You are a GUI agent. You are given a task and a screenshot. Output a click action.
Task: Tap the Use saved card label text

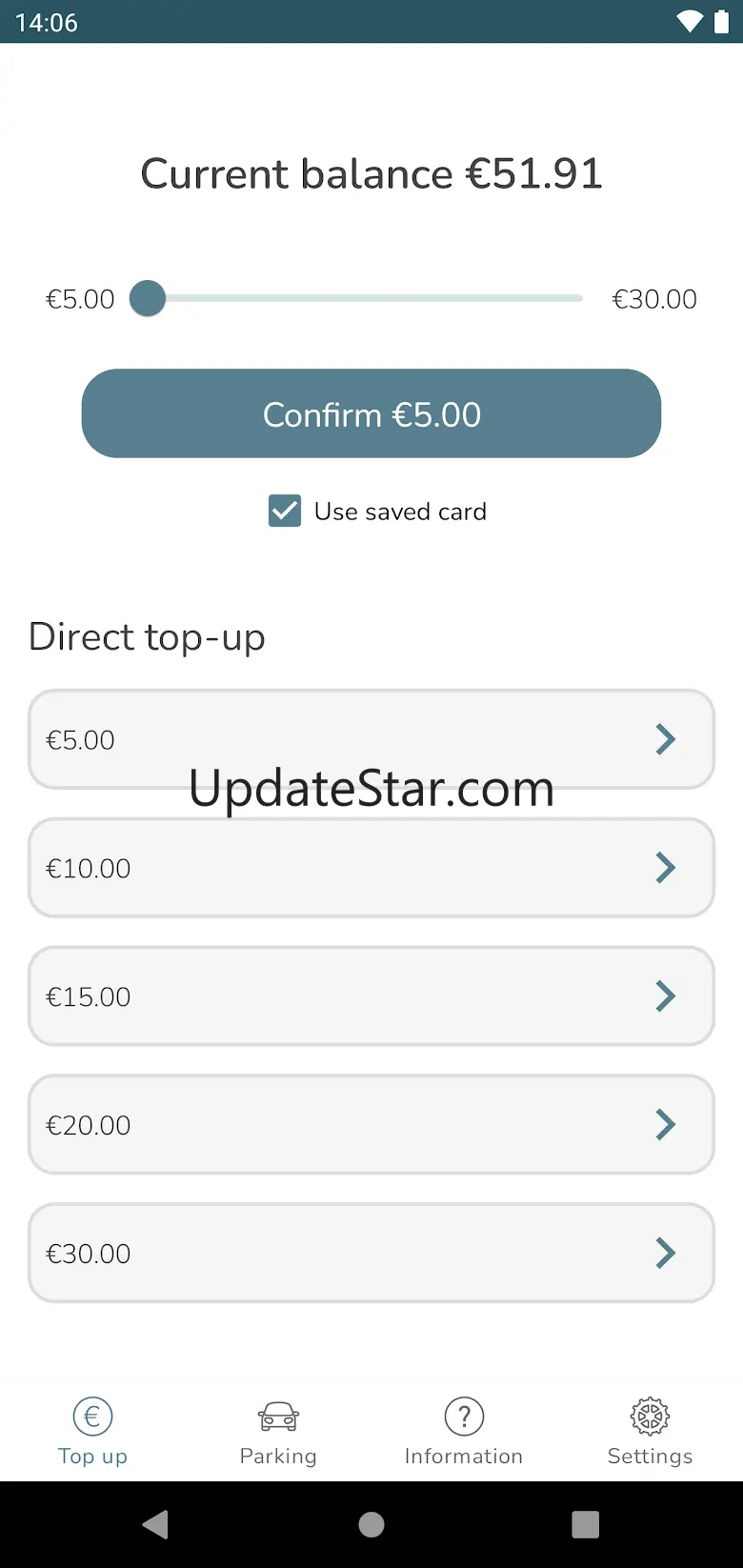point(400,512)
